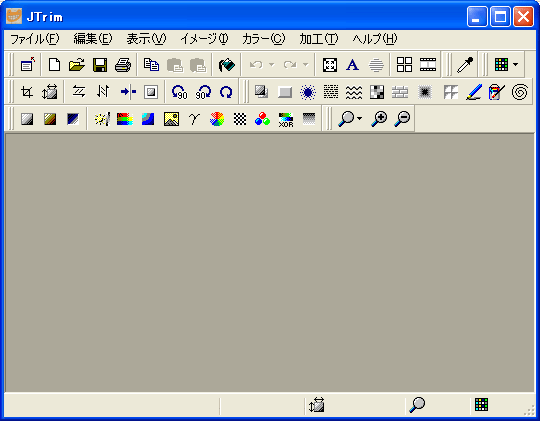Viewport: 540px width, 421px height.
Task: Click the status bar color grid icon
Action: coord(481,404)
